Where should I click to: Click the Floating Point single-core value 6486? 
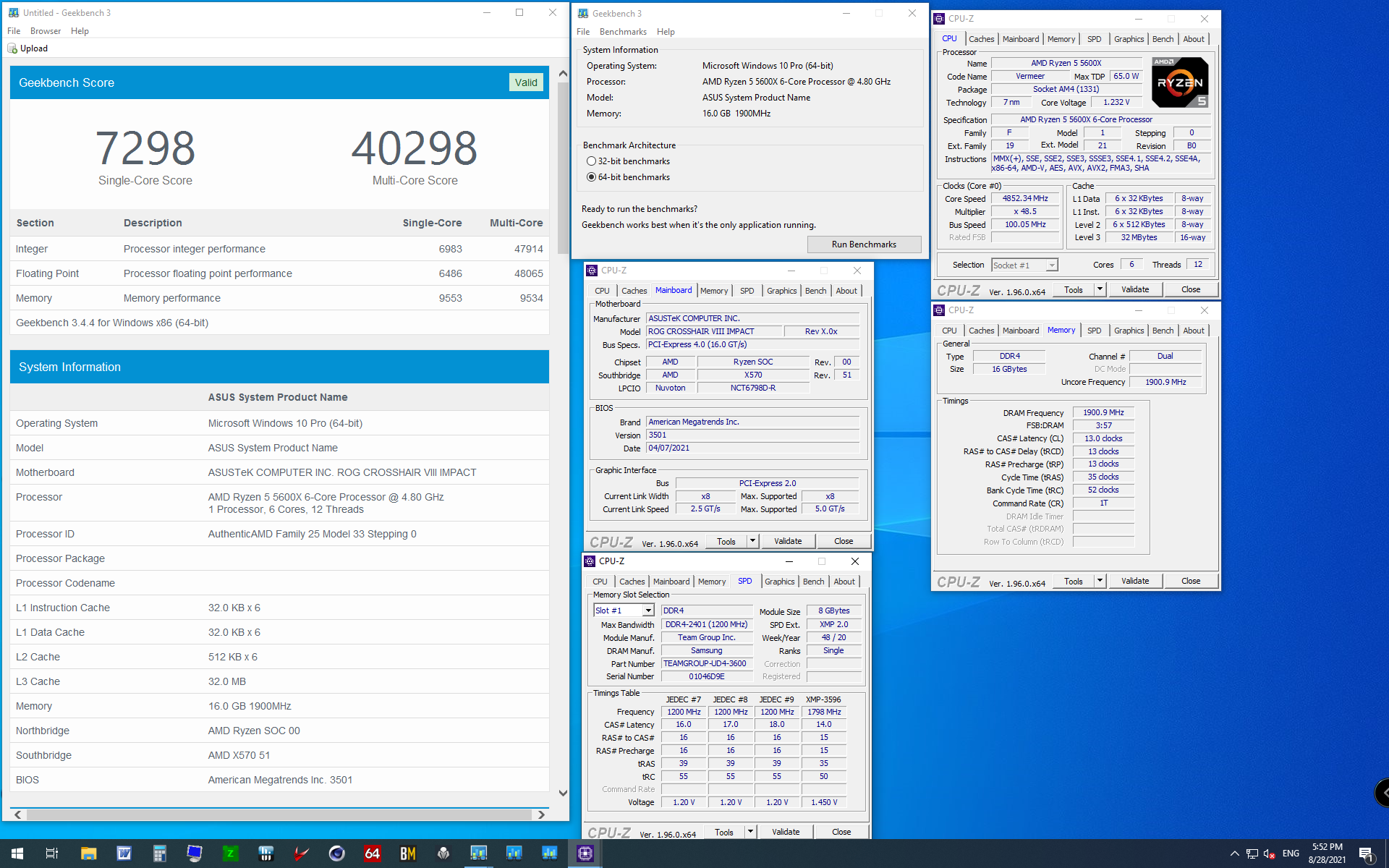tap(450, 273)
